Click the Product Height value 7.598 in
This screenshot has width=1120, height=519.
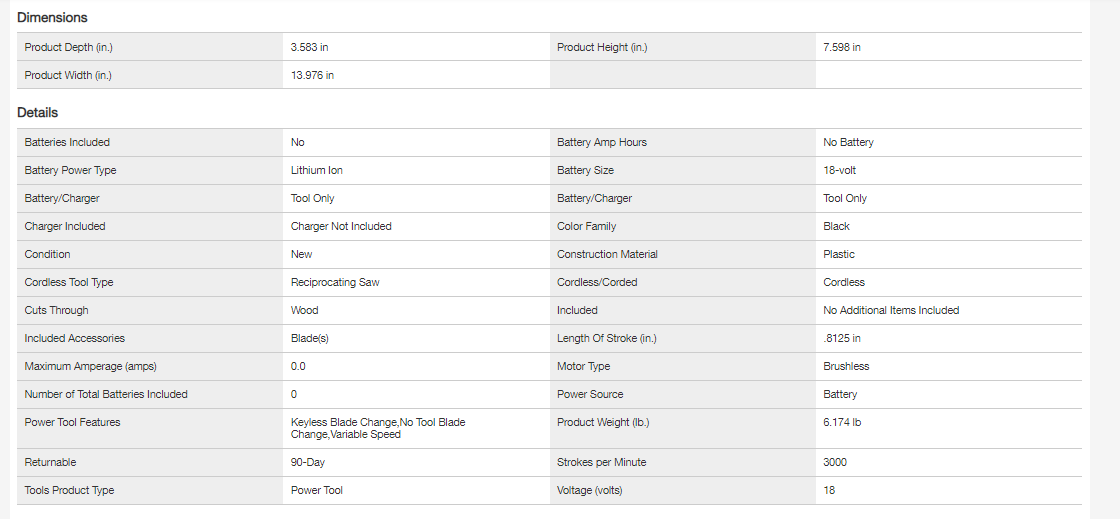tap(842, 47)
